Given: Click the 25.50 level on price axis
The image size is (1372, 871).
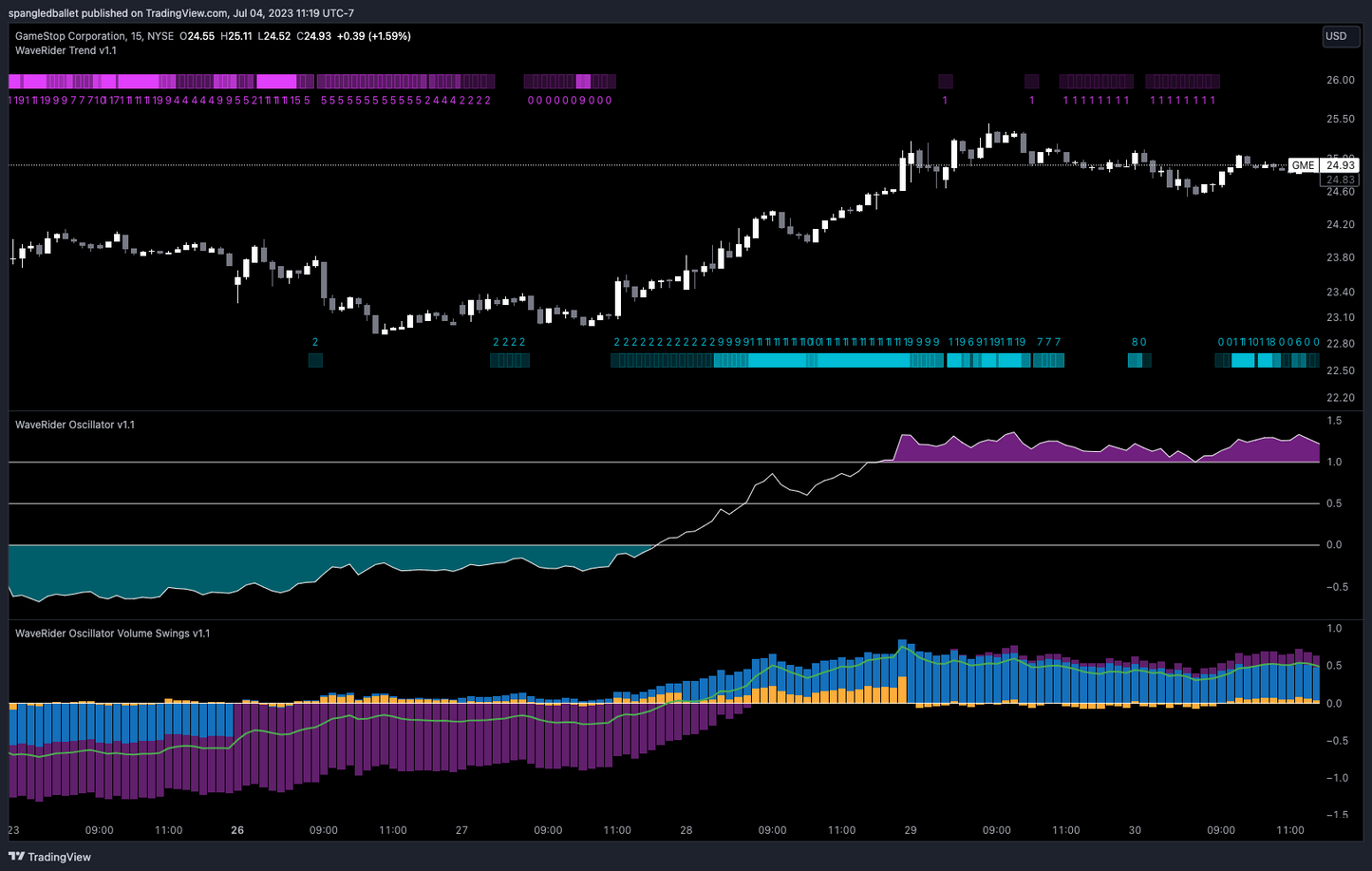Looking at the screenshot, I should pyautogui.click(x=1340, y=119).
